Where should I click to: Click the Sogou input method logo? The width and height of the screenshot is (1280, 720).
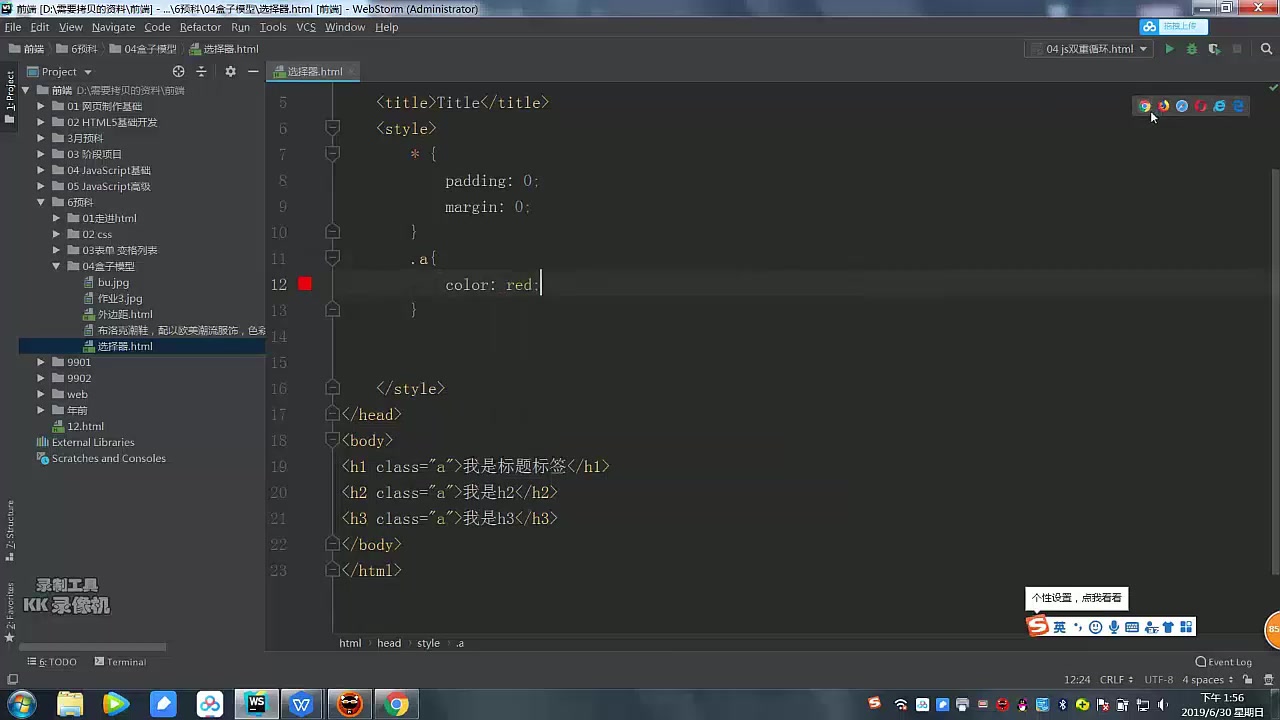[x=1038, y=626]
